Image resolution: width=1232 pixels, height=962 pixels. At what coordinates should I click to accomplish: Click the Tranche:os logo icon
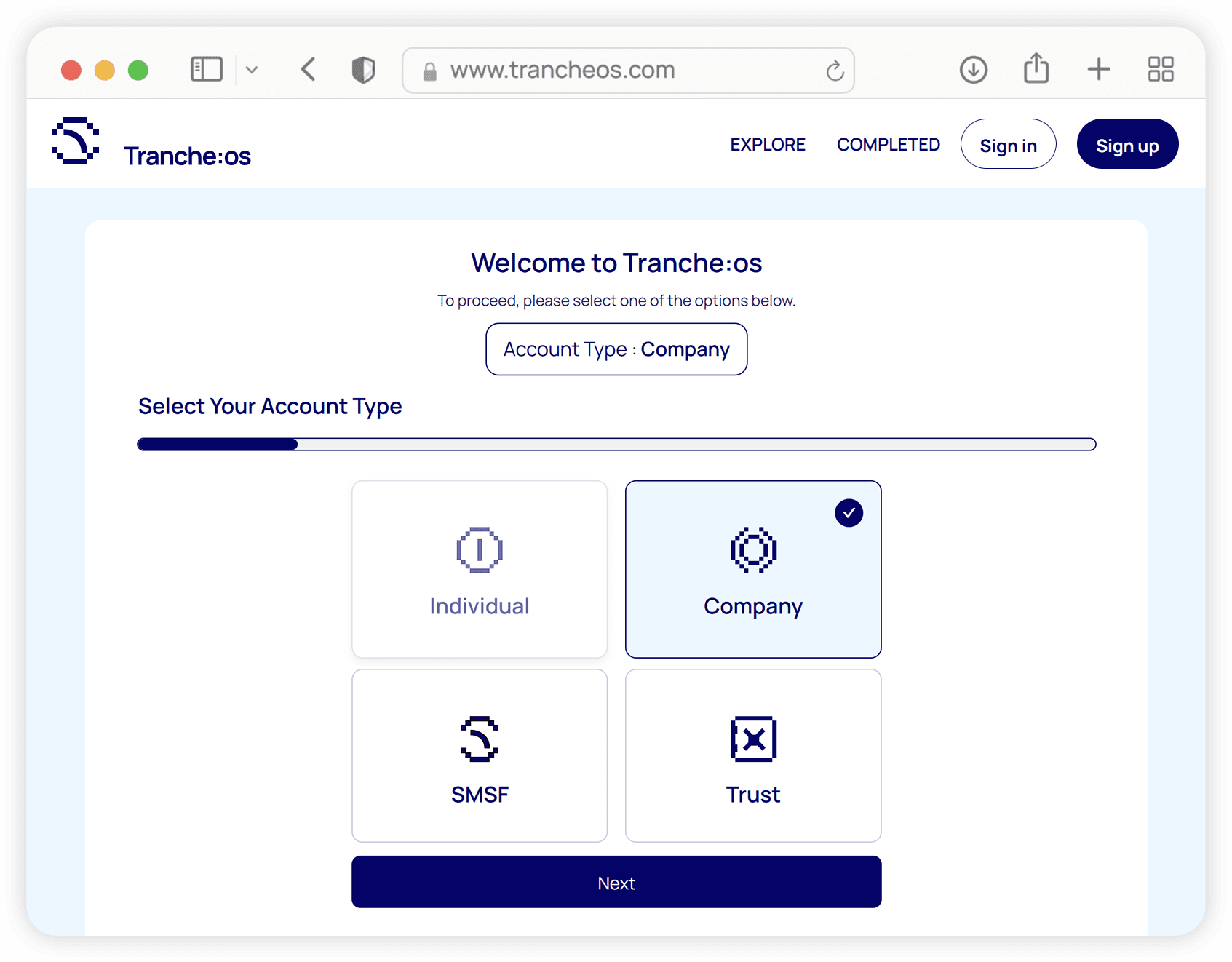click(x=75, y=141)
